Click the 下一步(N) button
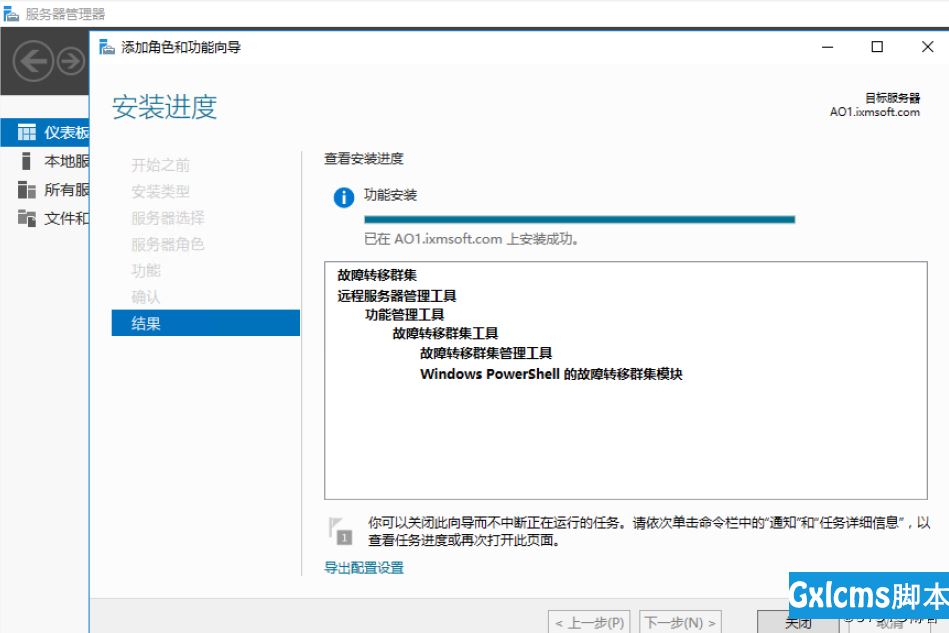This screenshot has width=949, height=633. coord(680,622)
